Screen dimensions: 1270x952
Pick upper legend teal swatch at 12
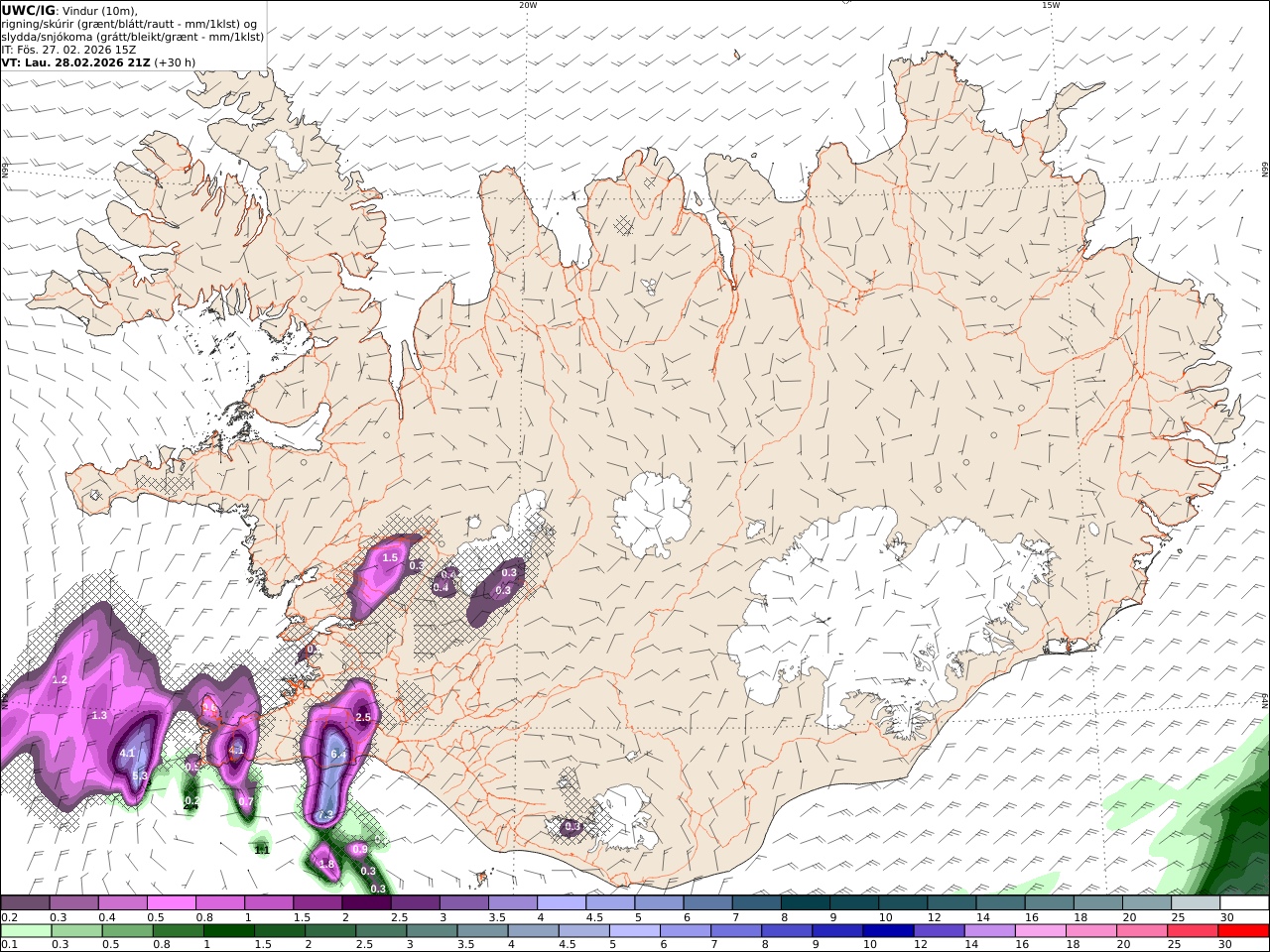[952, 903]
